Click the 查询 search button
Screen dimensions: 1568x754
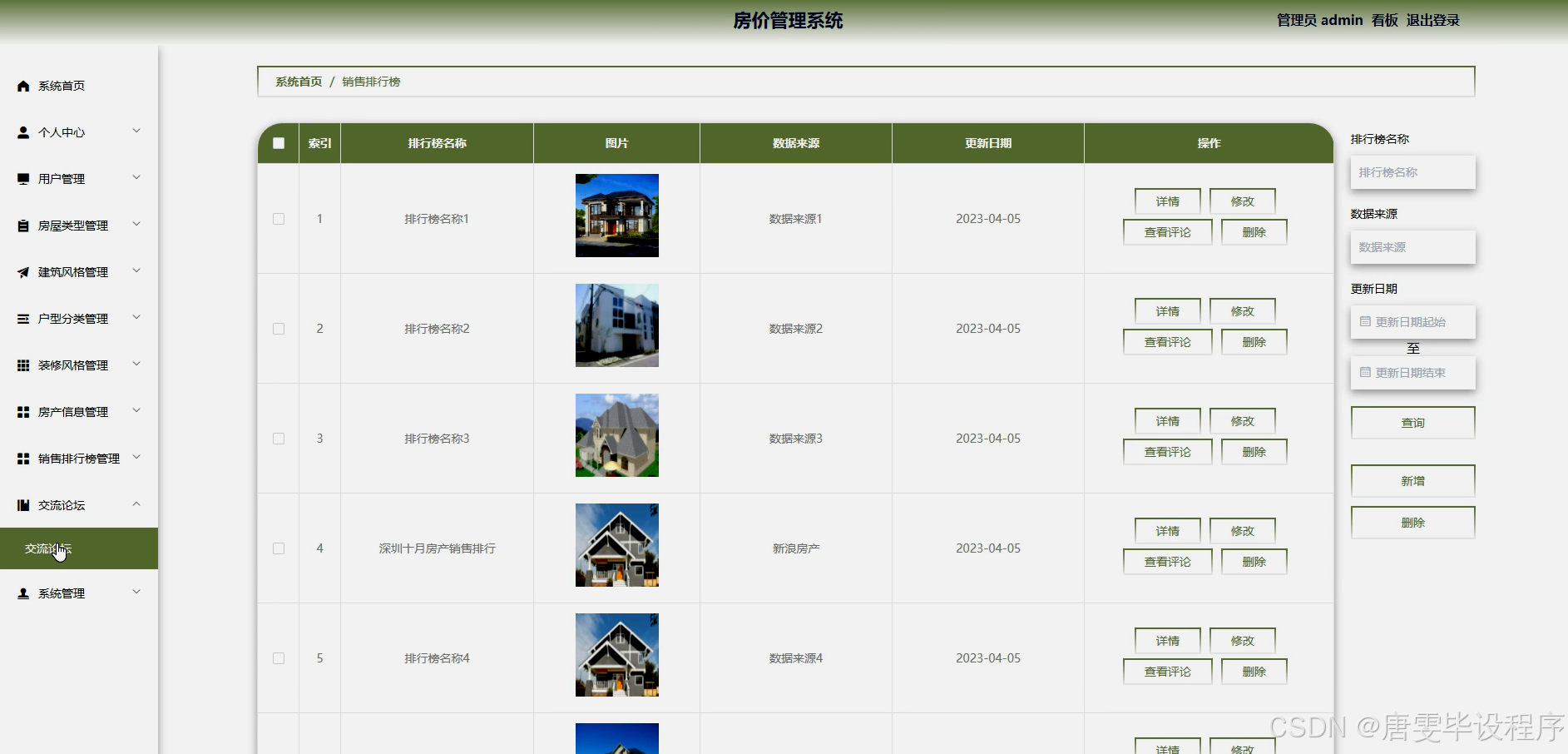click(1412, 423)
